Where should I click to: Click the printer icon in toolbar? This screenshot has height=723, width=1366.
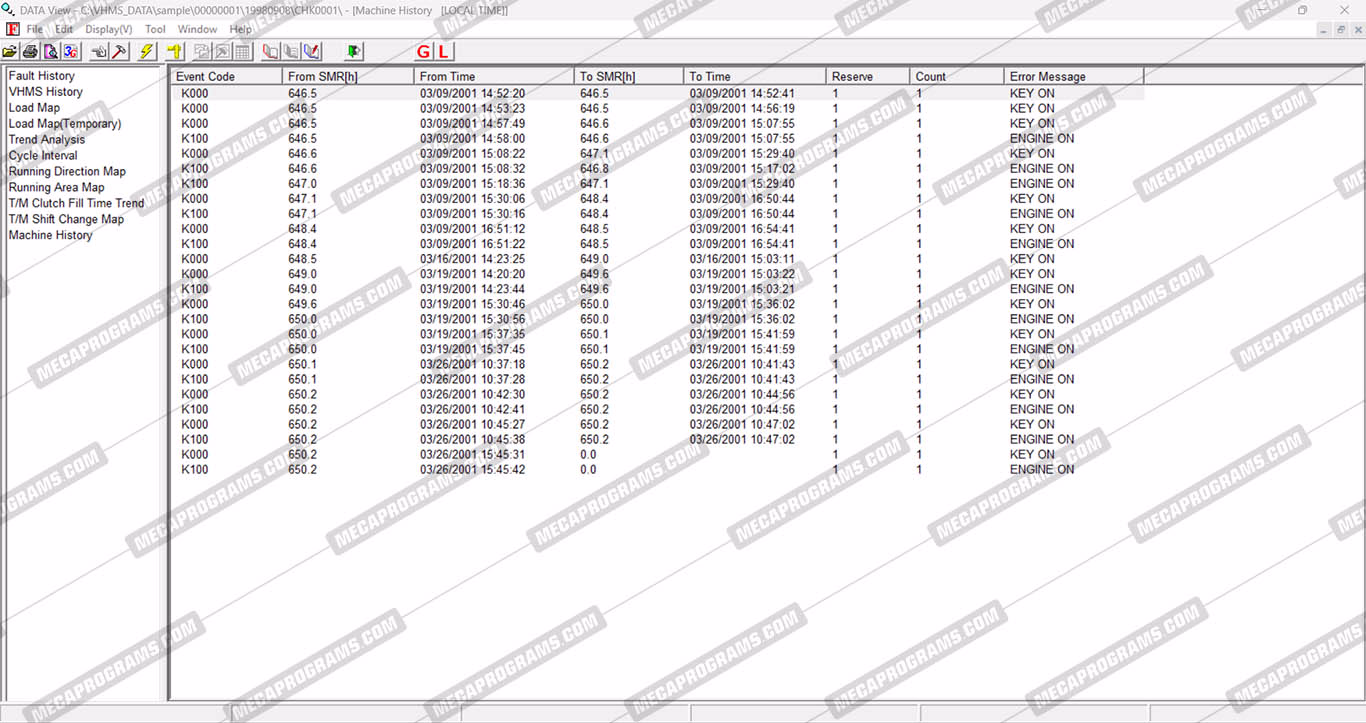[30, 51]
